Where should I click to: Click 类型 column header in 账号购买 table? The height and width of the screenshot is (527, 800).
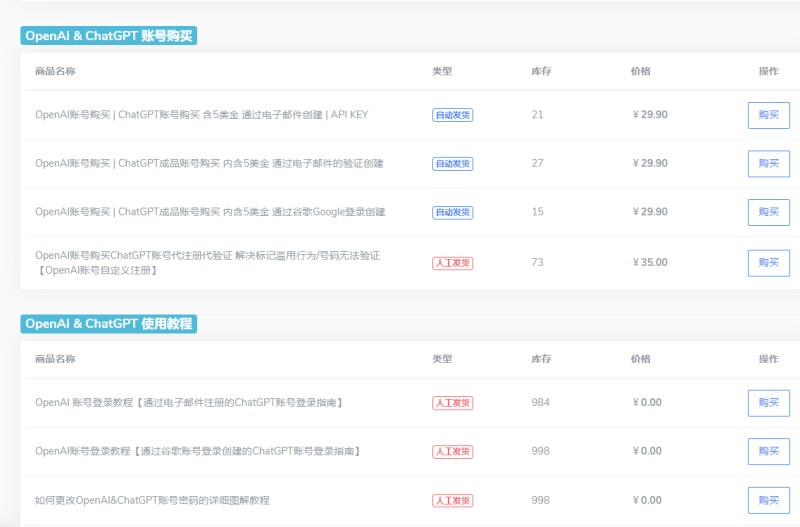[x=442, y=71]
